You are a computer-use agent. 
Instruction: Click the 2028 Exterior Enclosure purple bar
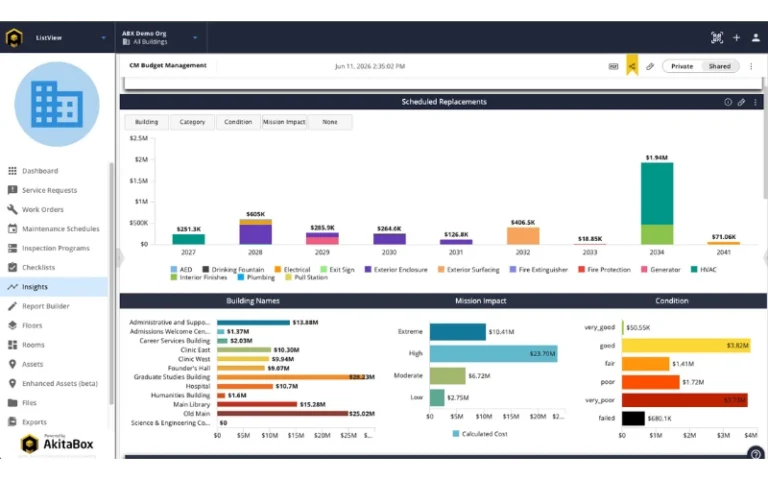[255, 234]
